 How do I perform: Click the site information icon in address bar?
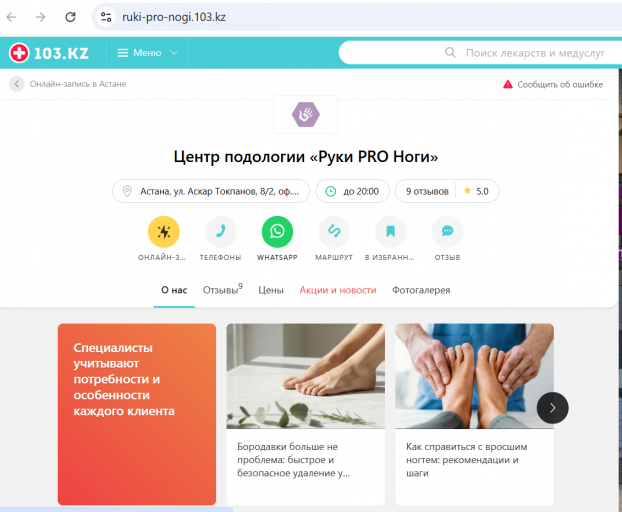tap(106, 17)
